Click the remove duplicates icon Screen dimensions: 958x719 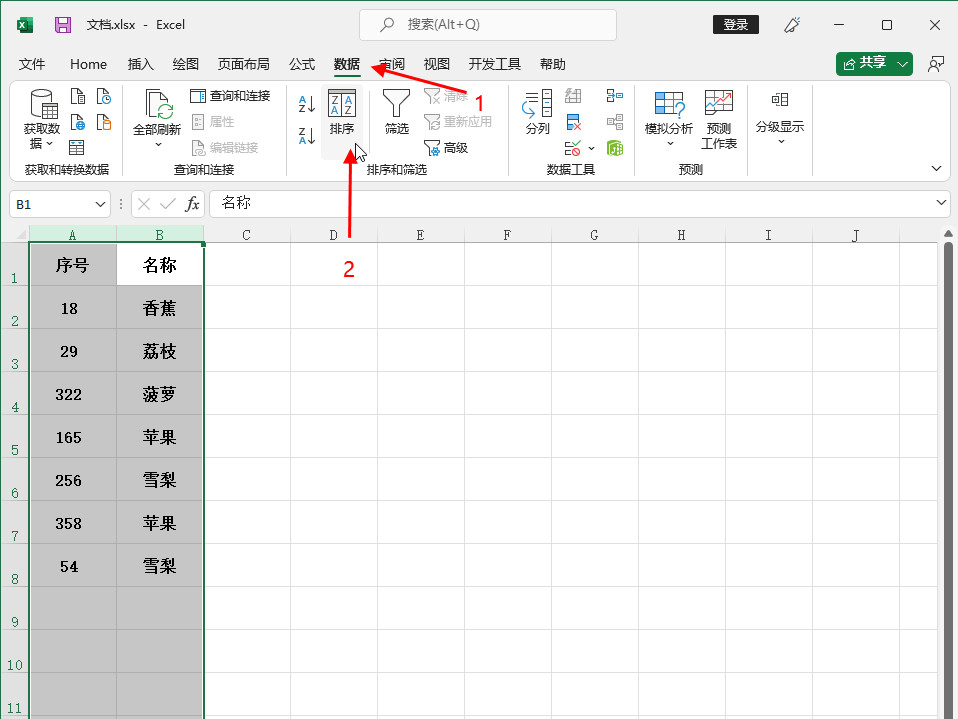click(574, 122)
